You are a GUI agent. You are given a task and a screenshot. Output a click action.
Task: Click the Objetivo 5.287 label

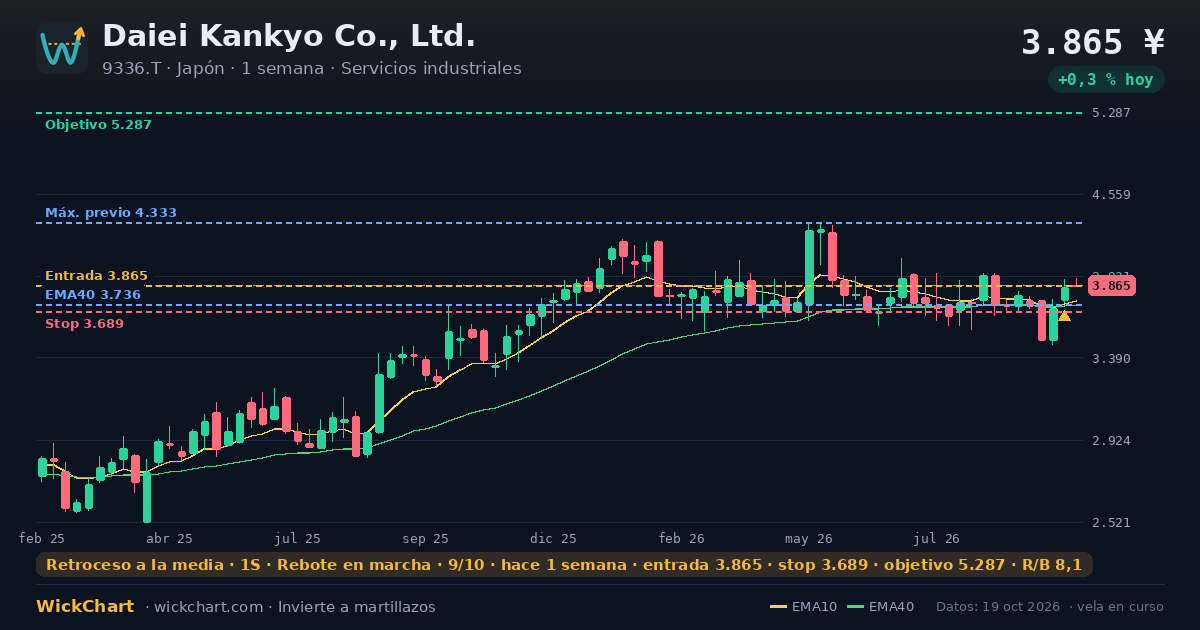(x=98, y=125)
